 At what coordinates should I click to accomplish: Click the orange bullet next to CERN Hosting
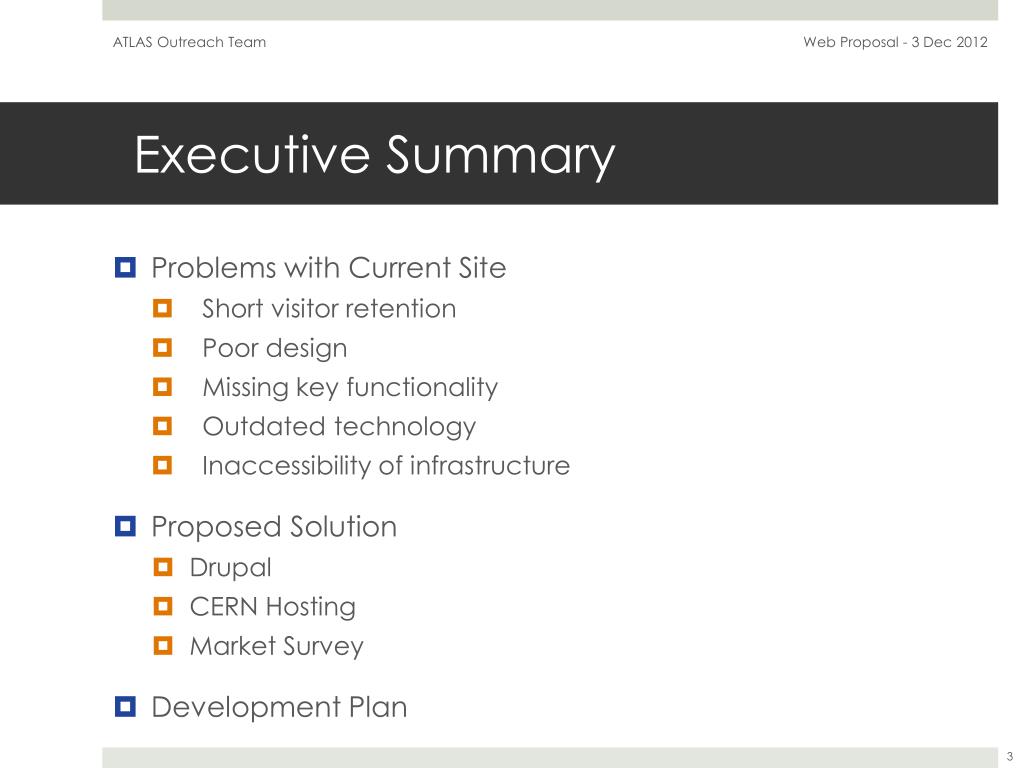tap(163, 606)
